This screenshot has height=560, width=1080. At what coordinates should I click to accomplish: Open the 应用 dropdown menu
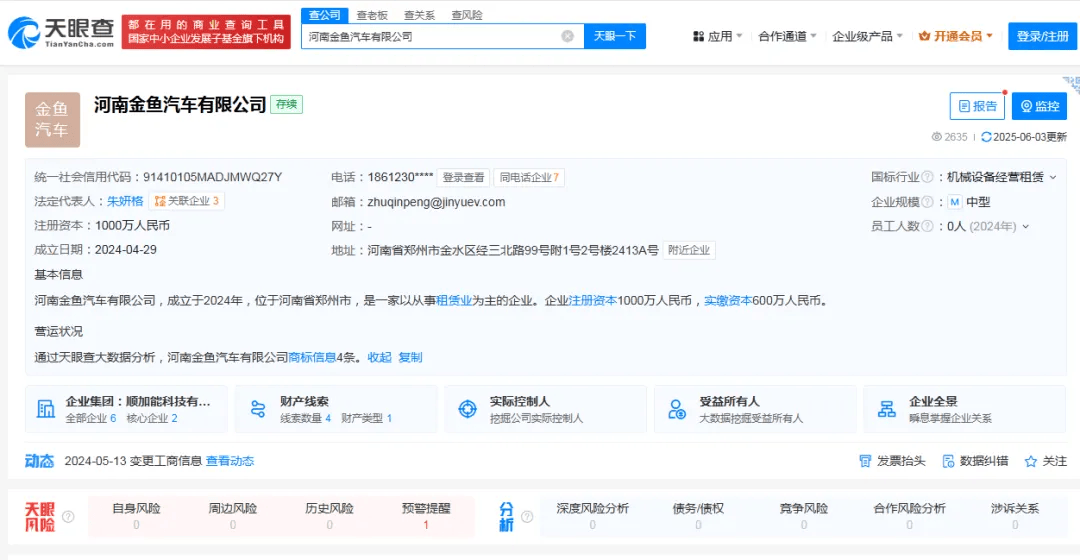[718, 37]
